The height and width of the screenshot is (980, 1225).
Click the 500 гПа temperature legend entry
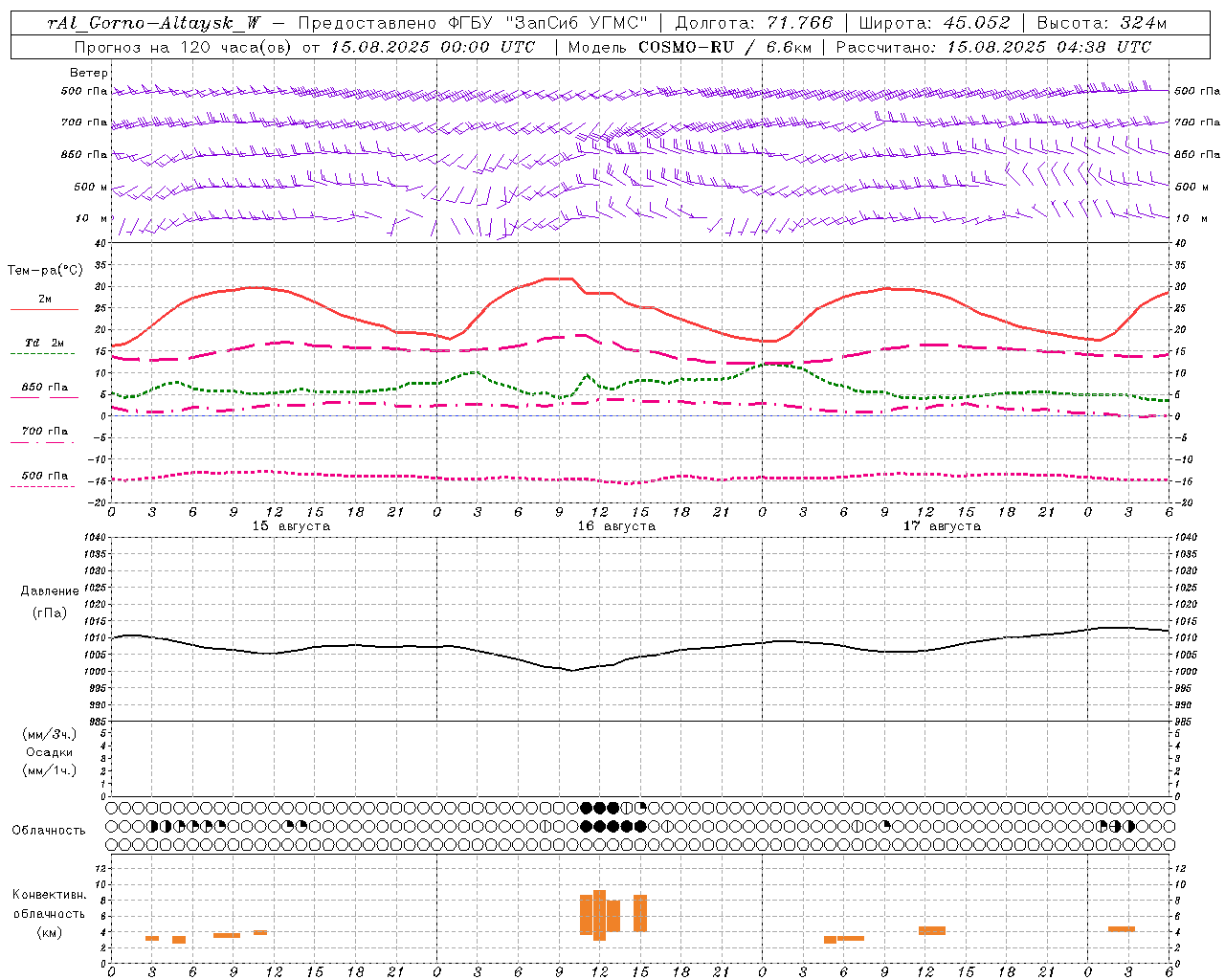click(x=45, y=476)
